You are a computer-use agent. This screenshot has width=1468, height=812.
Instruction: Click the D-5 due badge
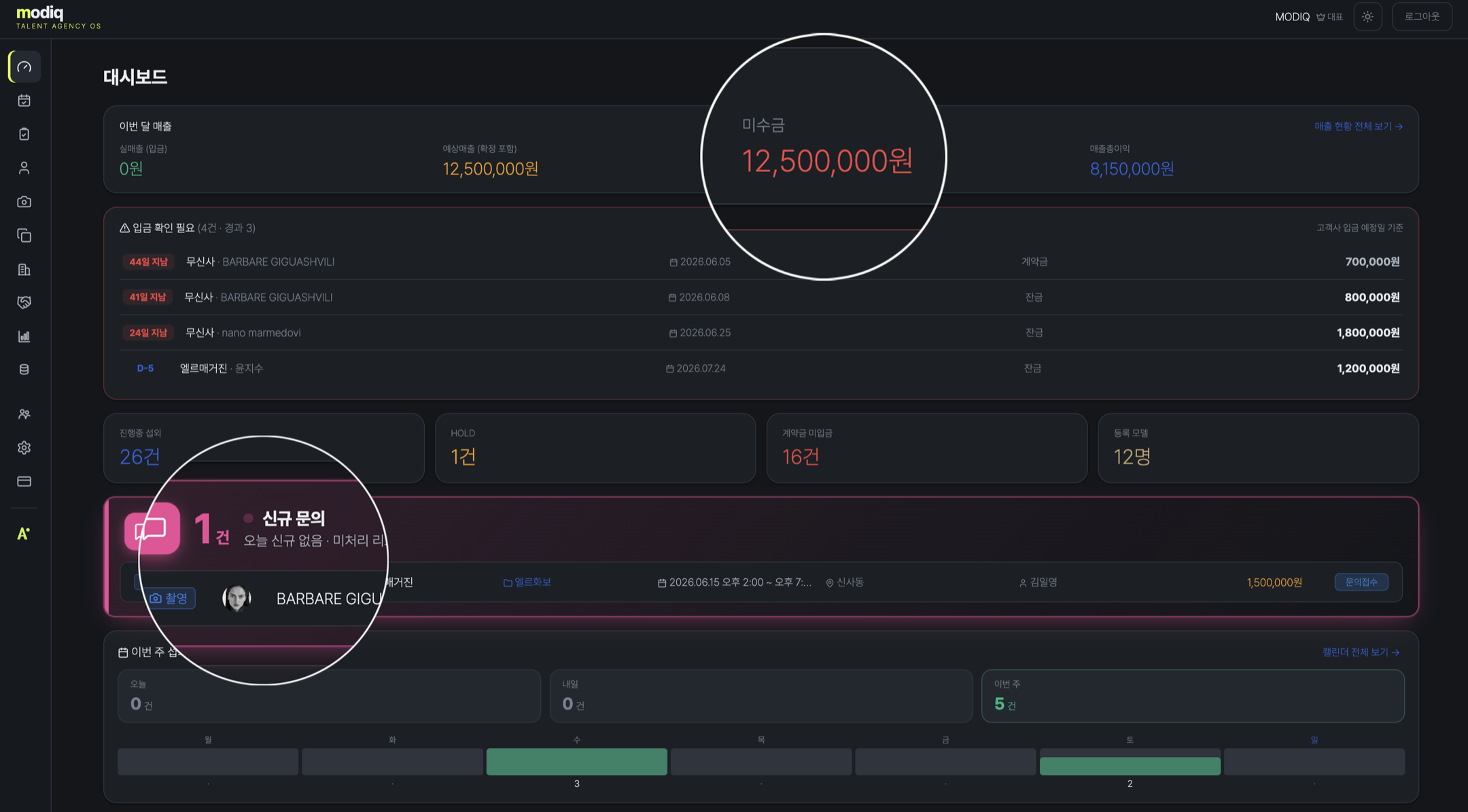tap(145, 368)
